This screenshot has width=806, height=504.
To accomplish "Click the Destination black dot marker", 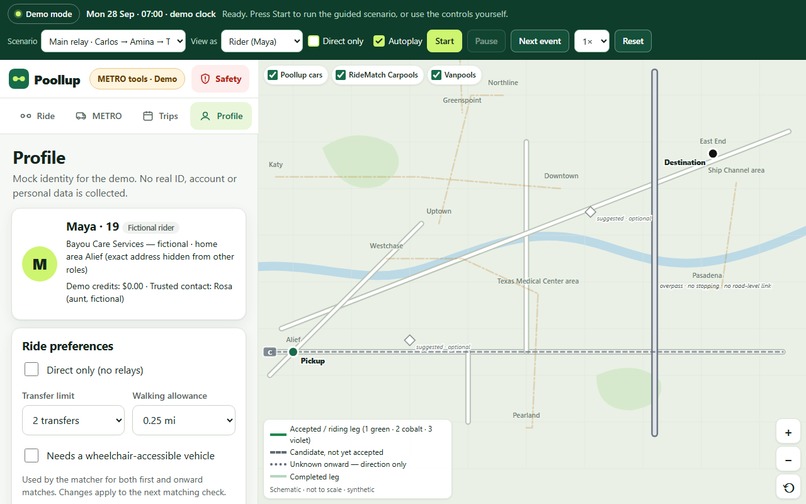I will [x=713, y=153].
